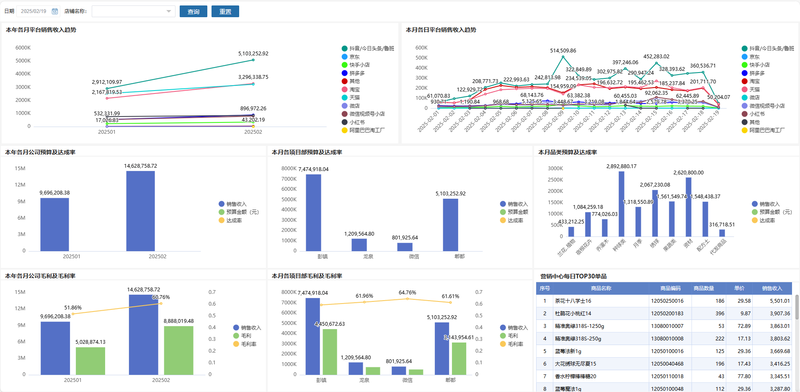Click the 514,509.86 peak point on daily chart
Screen dimensions: 800x392
[563, 57]
